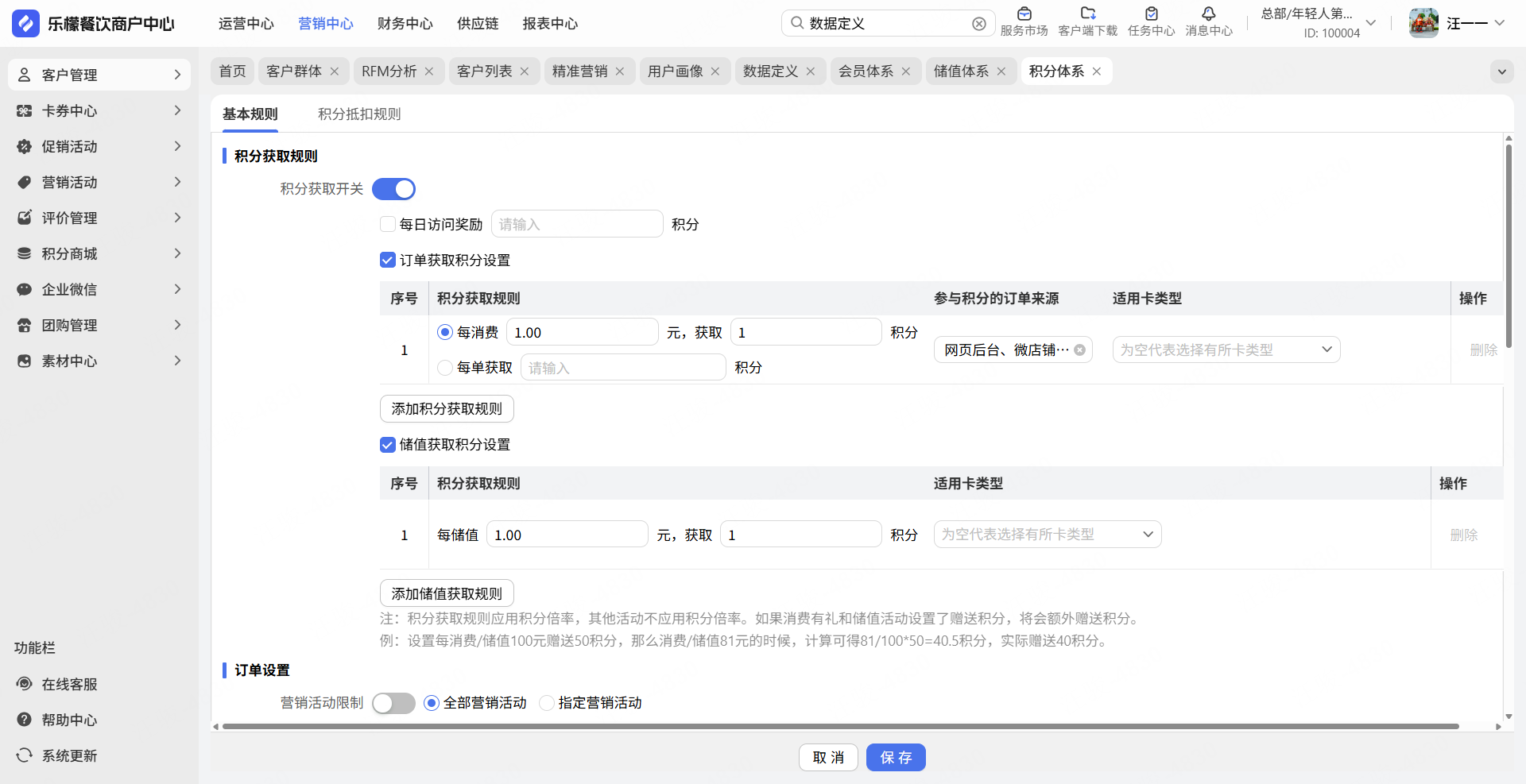Check the 每日访问奖励 checkbox
The height and width of the screenshot is (784, 1526).
click(388, 225)
